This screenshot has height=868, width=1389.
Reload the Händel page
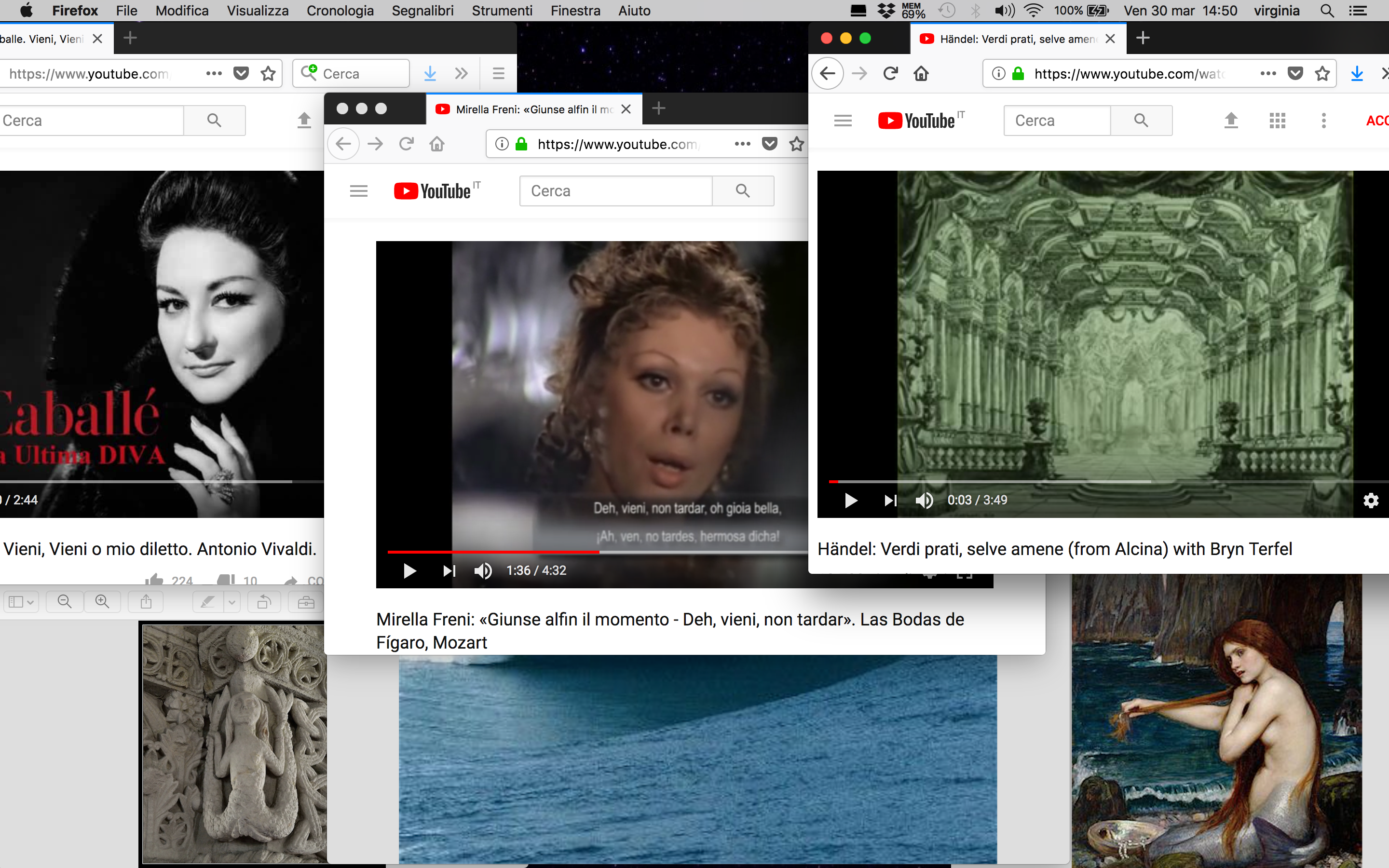click(x=890, y=73)
